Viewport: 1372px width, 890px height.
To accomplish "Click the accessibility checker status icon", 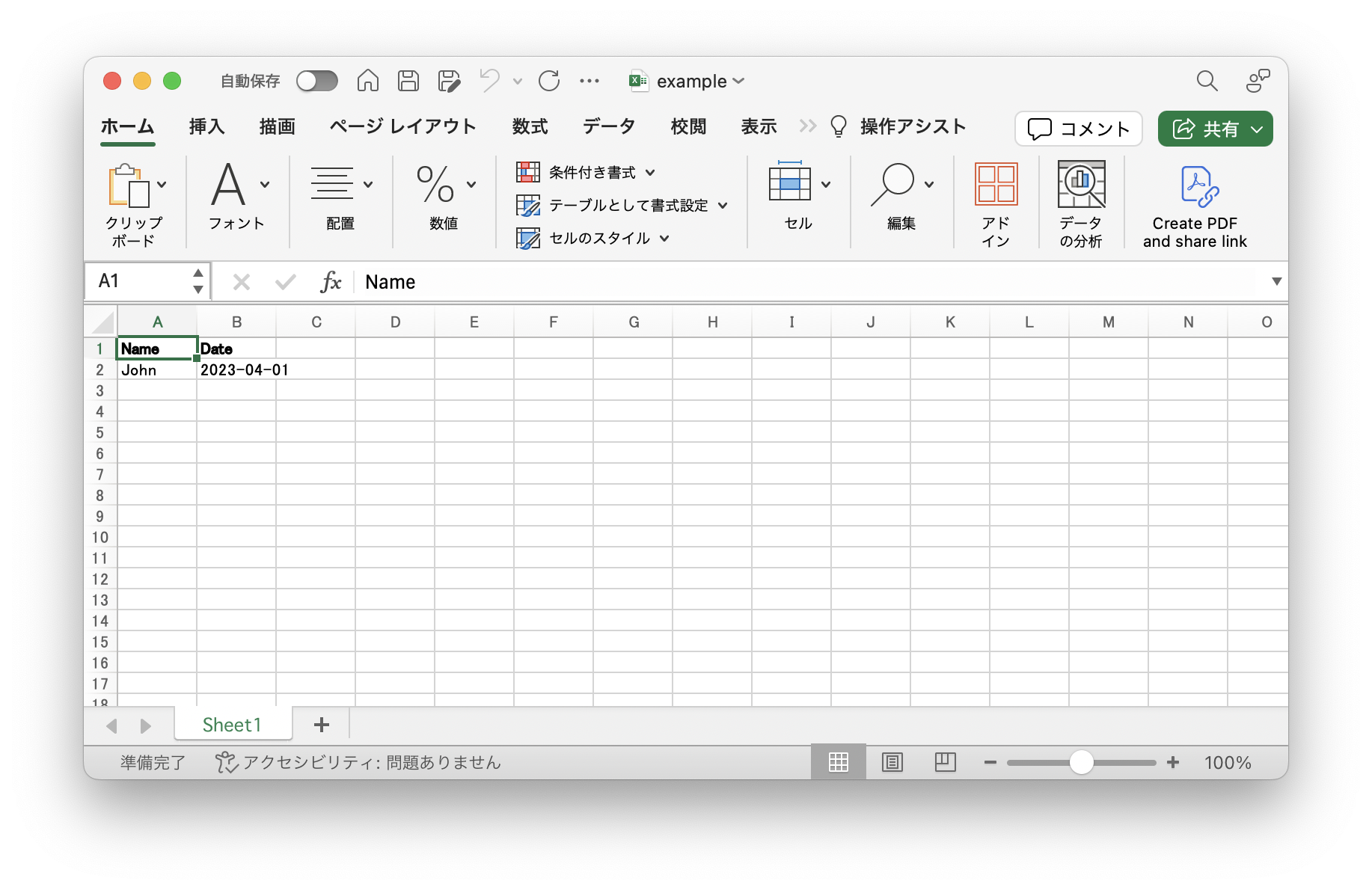I will pos(226,762).
